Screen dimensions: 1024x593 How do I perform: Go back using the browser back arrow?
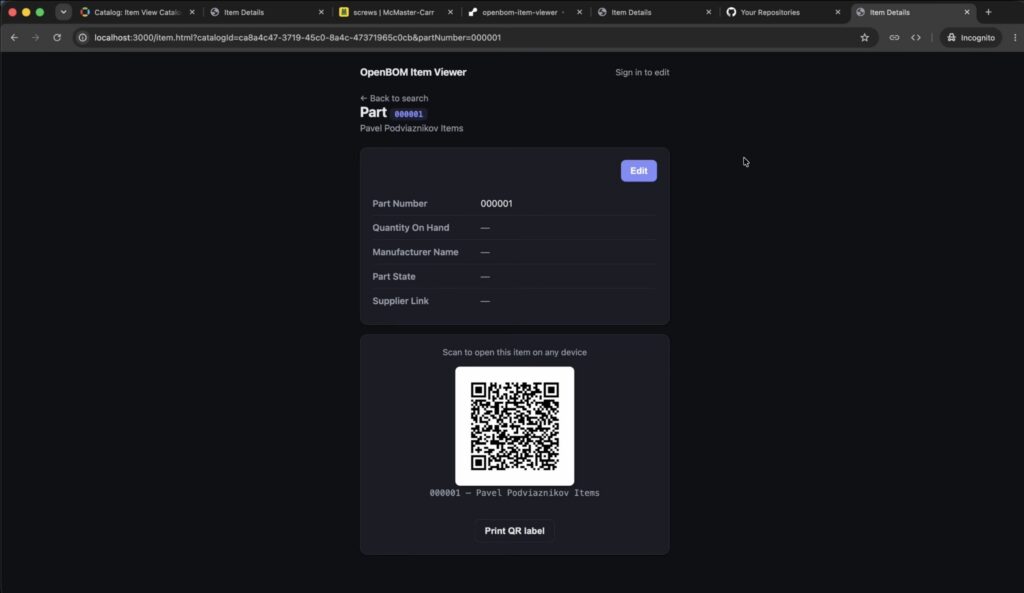coord(14,38)
